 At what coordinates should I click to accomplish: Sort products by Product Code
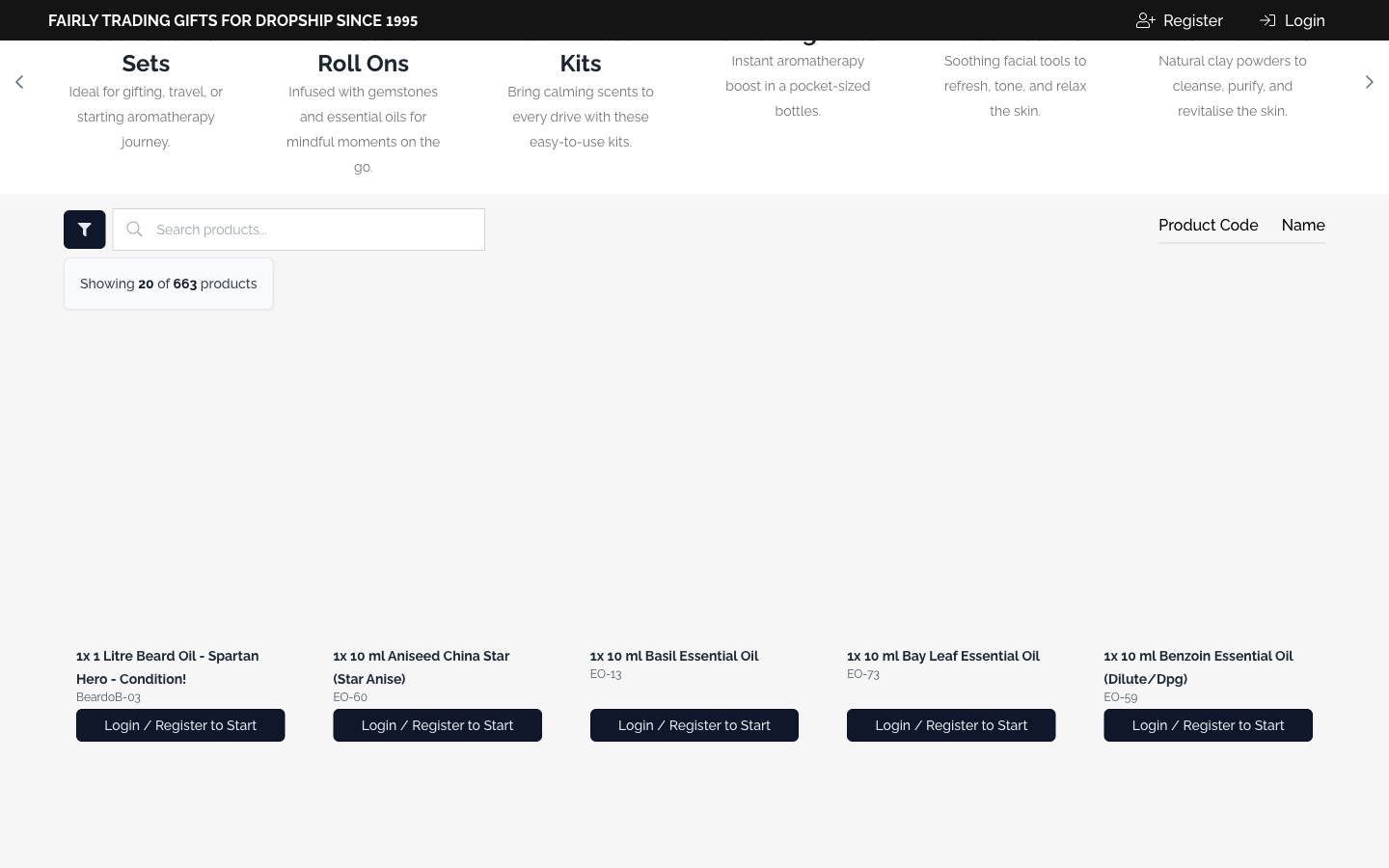pyautogui.click(x=1208, y=225)
